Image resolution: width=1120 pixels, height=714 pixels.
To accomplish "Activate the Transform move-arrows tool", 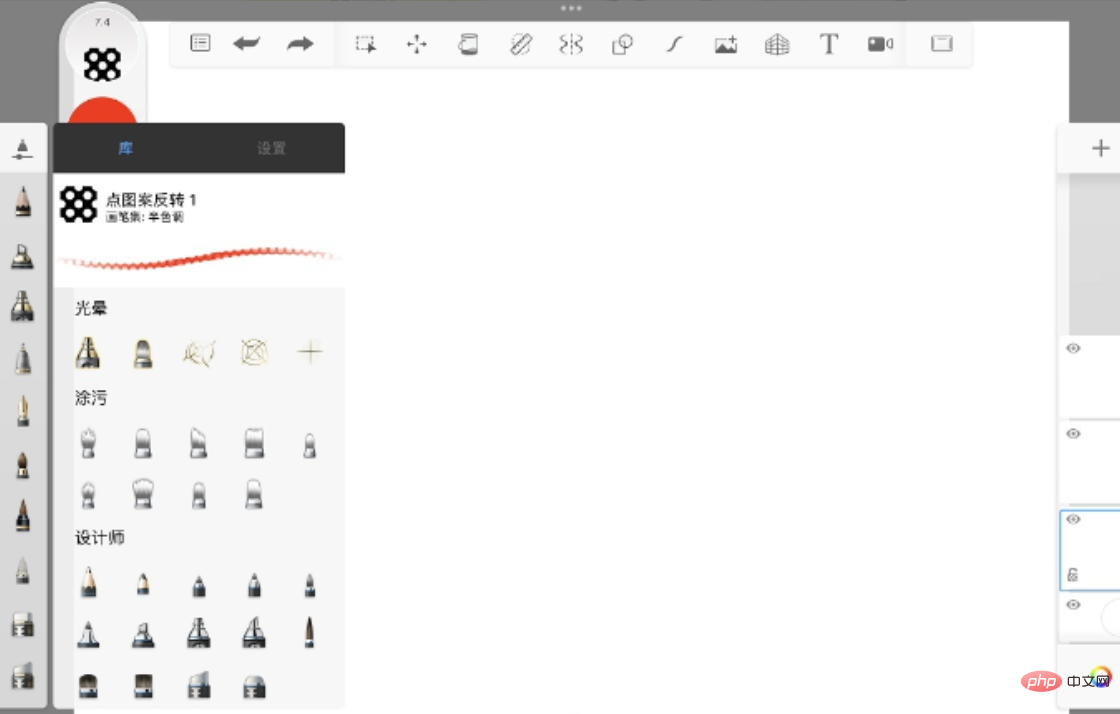I will [416, 44].
